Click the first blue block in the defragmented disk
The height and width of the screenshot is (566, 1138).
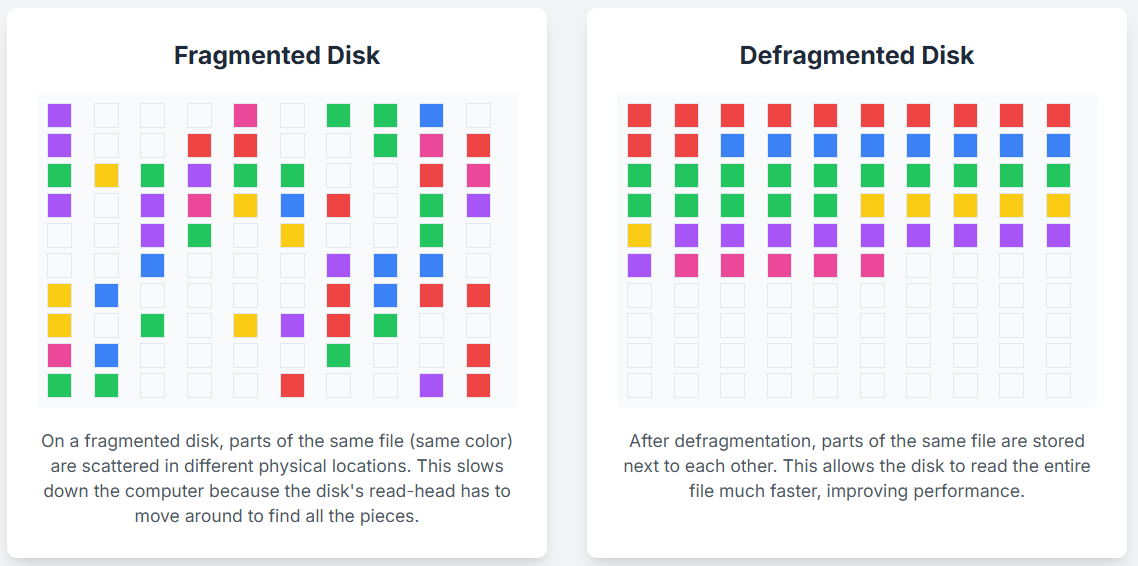(732, 146)
